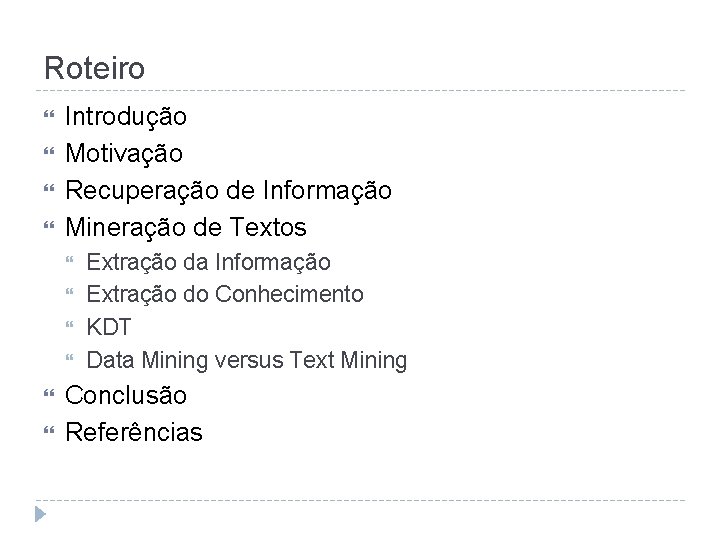Select the Extração do Conhecimento sub-item
Viewport: 720px width, 540px height.
click(x=225, y=295)
